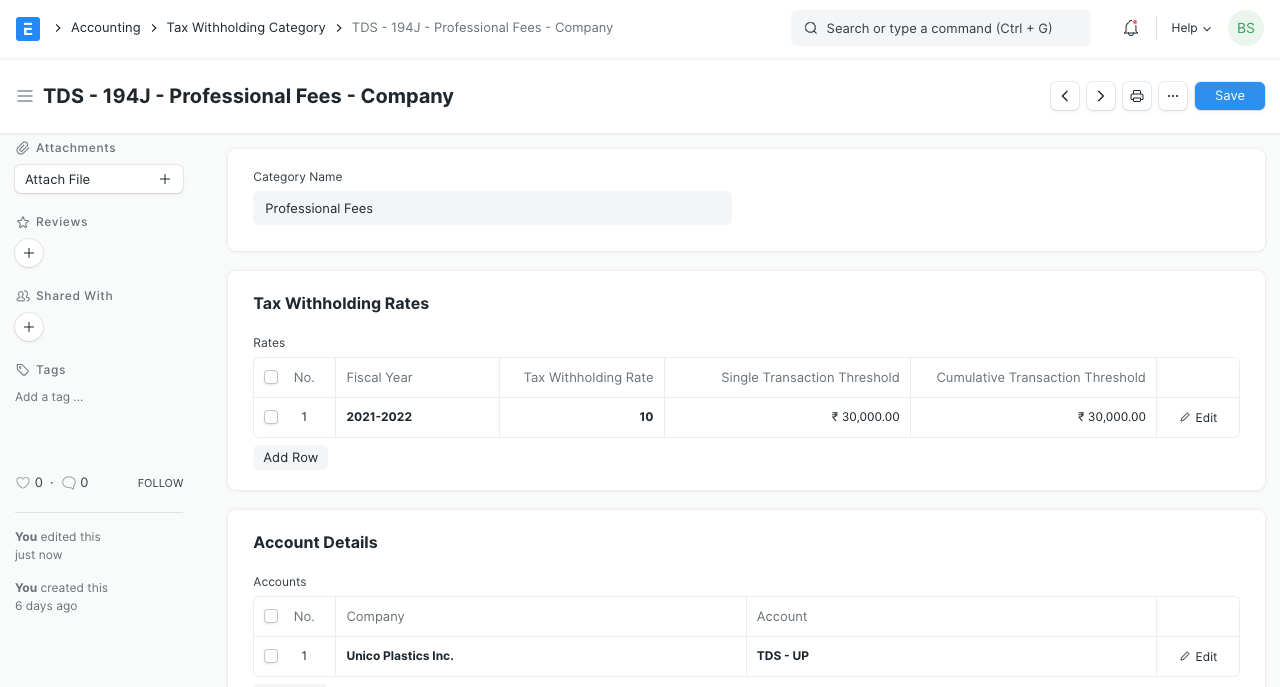Expand the Help dropdown menu
The height and width of the screenshot is (687, 1280).
click(x=1191, y=28)
